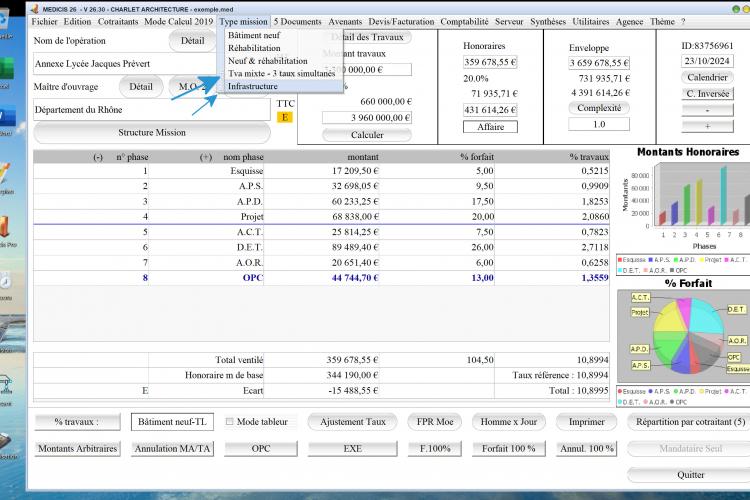Click the (+) add phase header control
This screenshot has width=750, height=500.
pos(206,157)
